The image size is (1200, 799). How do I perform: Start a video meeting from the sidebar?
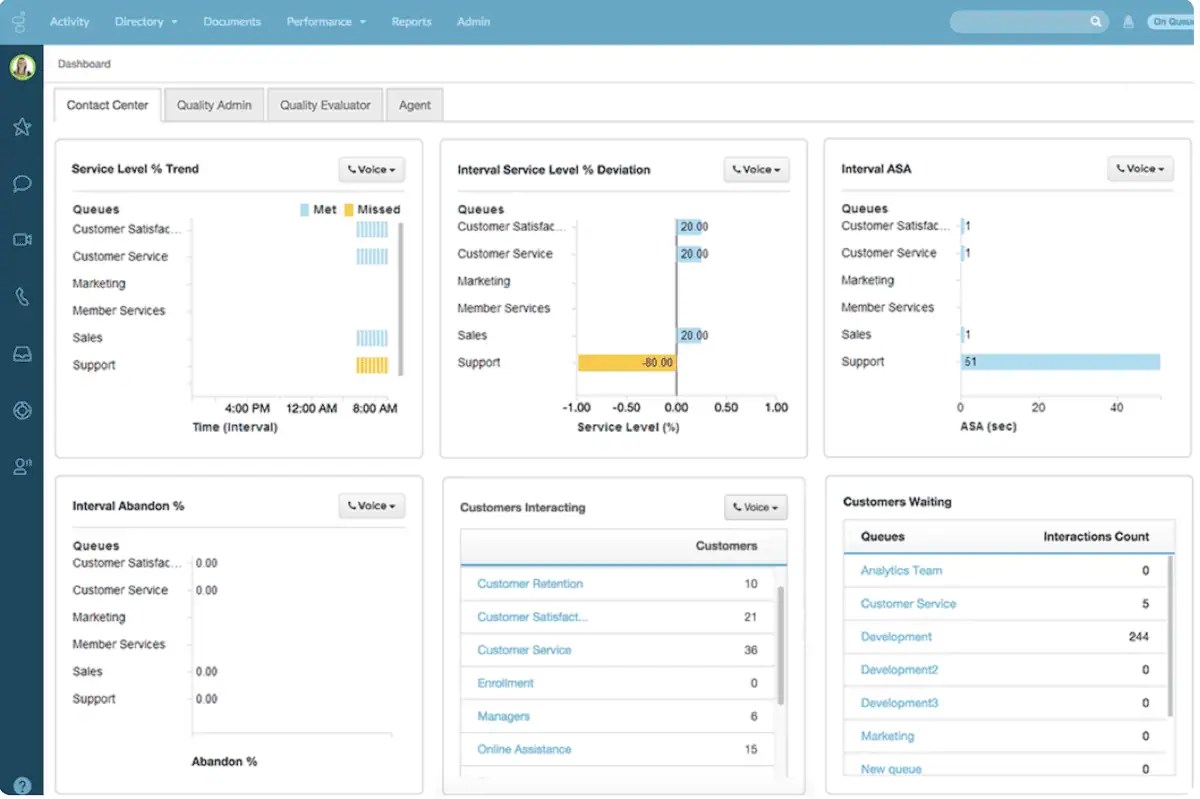[x=22, y=239]
